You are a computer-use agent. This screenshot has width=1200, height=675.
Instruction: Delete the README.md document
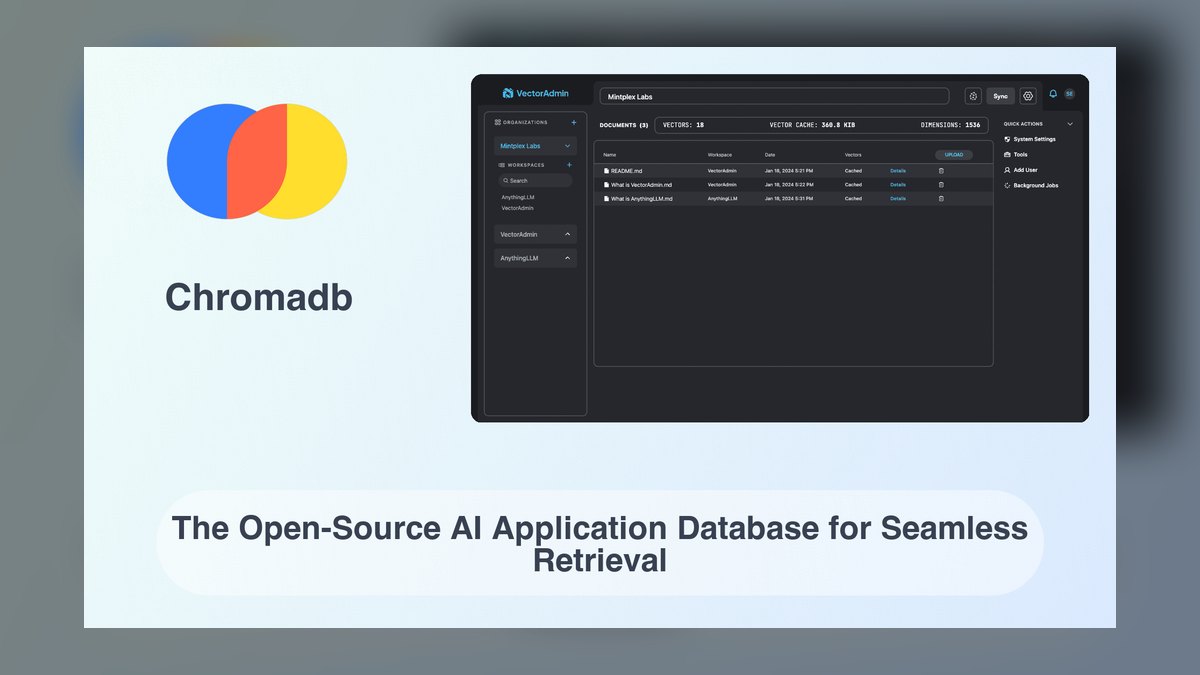click(x=941, y=171)
